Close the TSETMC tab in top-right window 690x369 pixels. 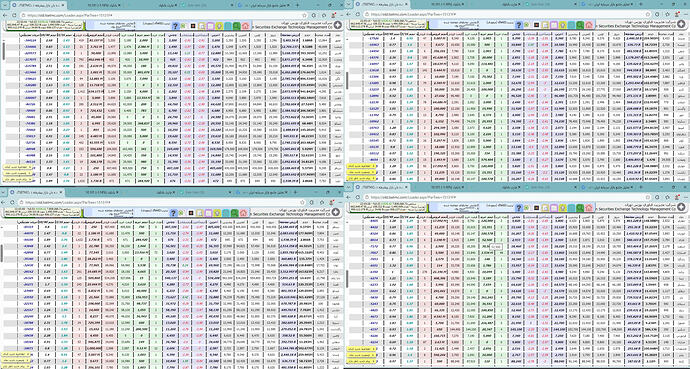406,4
